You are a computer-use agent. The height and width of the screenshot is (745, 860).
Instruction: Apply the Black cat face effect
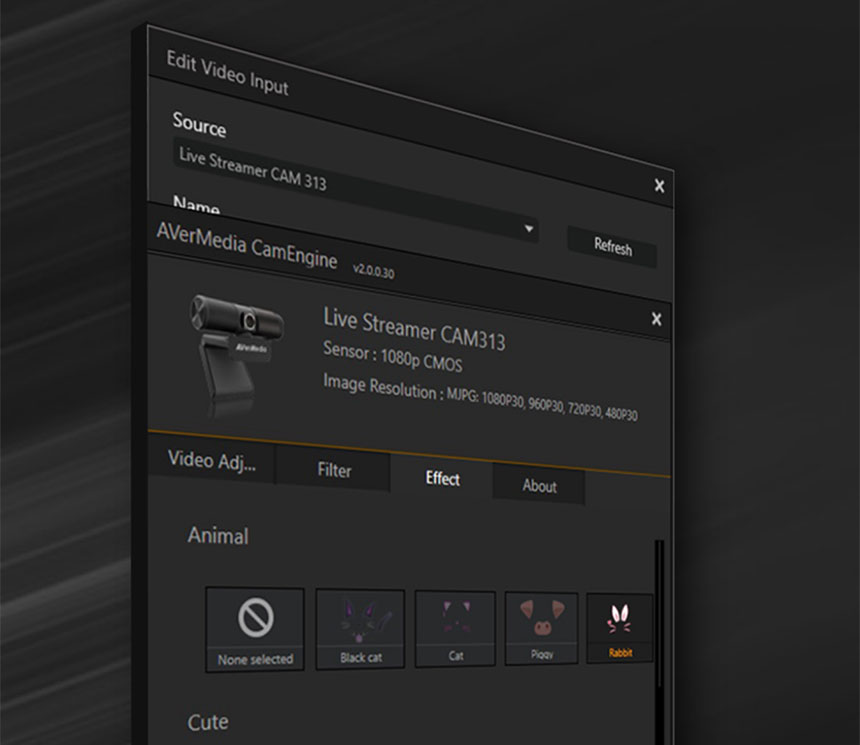(x=360, y=628)
